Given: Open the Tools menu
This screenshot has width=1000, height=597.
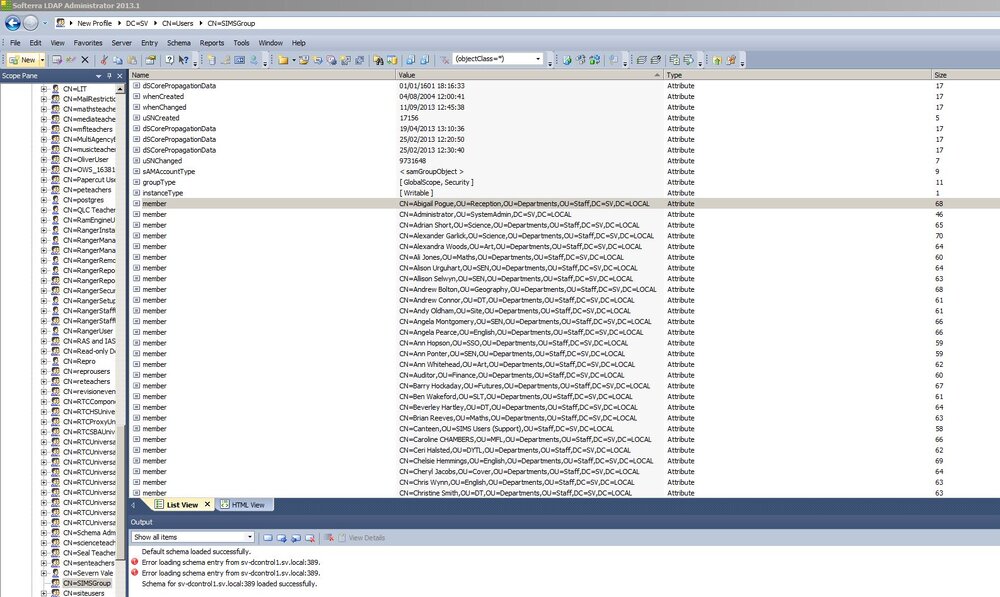Looking at the screenshot, I should 241,43.
